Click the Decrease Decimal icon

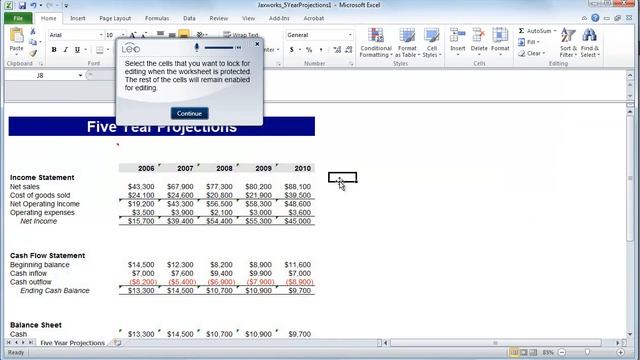(x=348, y=50)
